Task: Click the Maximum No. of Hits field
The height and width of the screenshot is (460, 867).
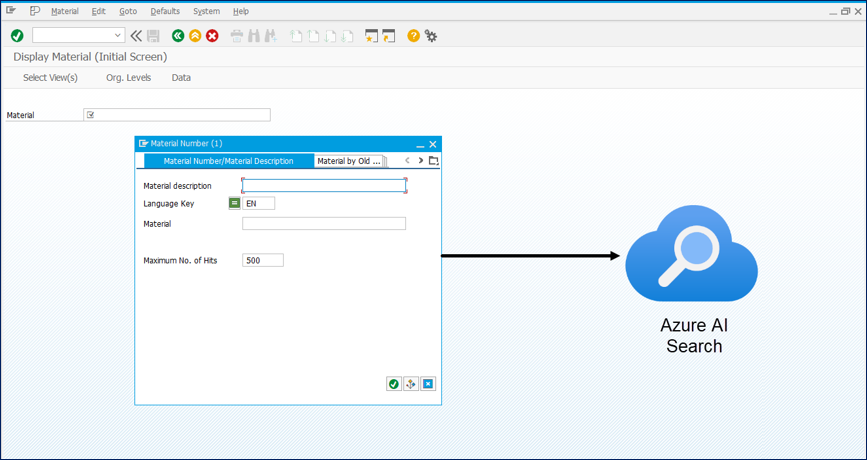Action: (263, 260)
